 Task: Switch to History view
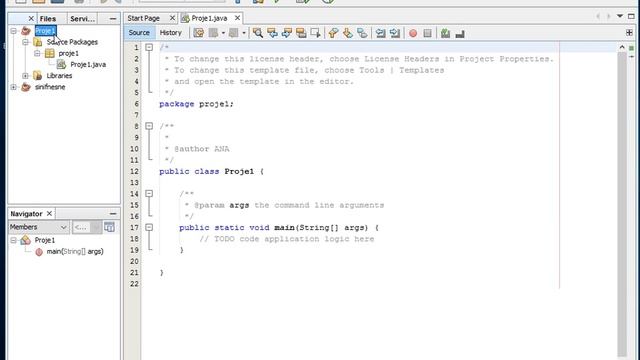click(x=171, y=33)
